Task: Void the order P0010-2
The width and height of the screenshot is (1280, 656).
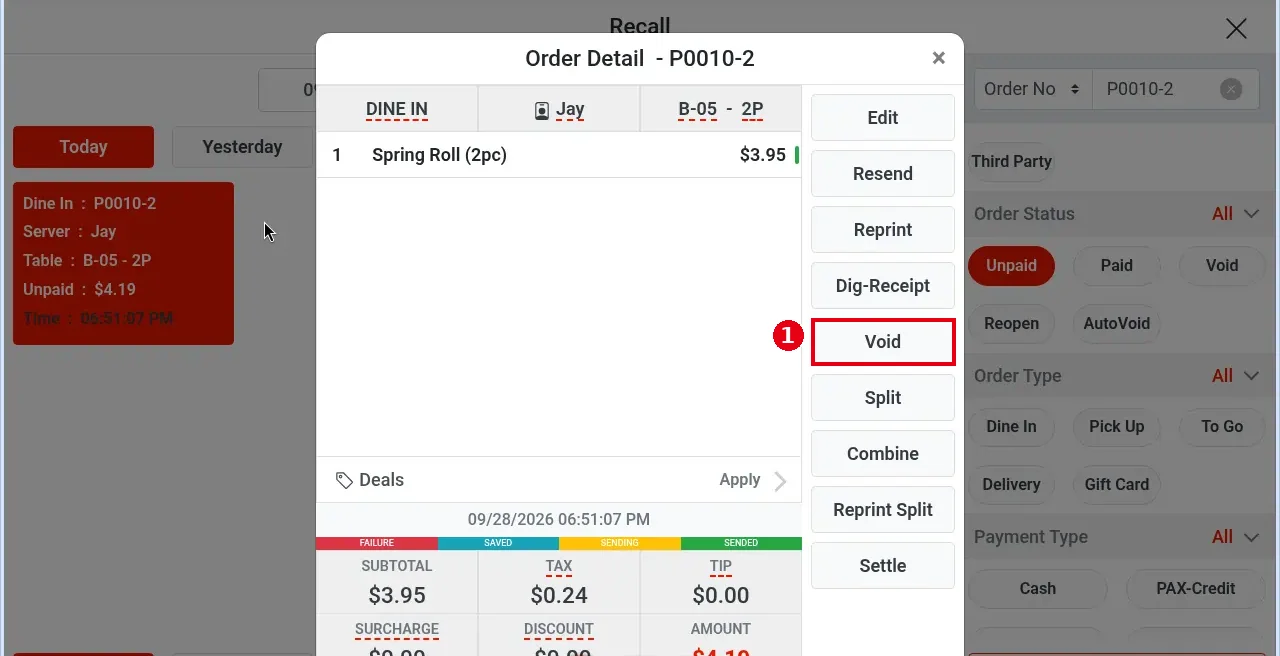Action: click(883, 341)
